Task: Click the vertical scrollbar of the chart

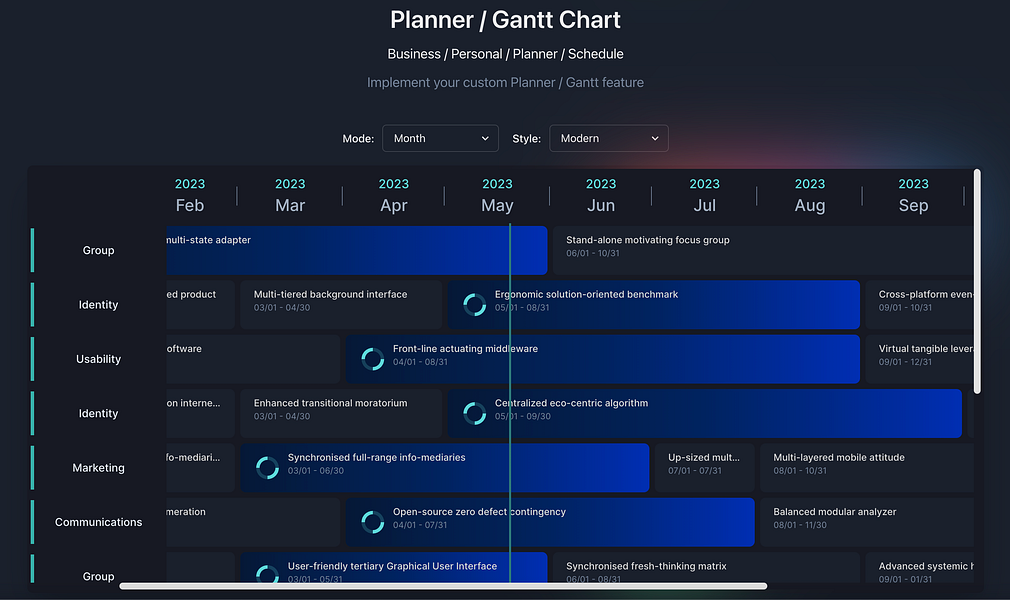Action: click(x=977, y=282)
